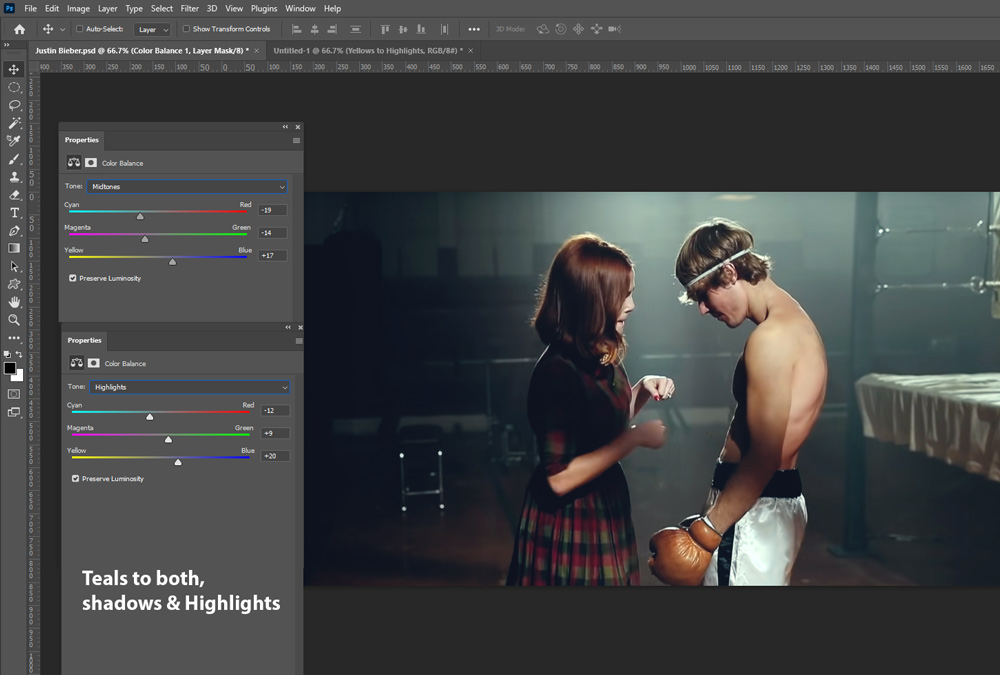1000x675 pixels.
Task: Select the Zoom tool
Action: 14,320
